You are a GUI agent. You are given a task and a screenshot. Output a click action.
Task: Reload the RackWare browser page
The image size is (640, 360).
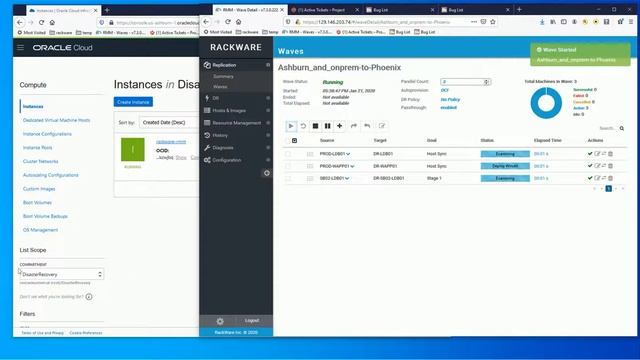point(228,22)
